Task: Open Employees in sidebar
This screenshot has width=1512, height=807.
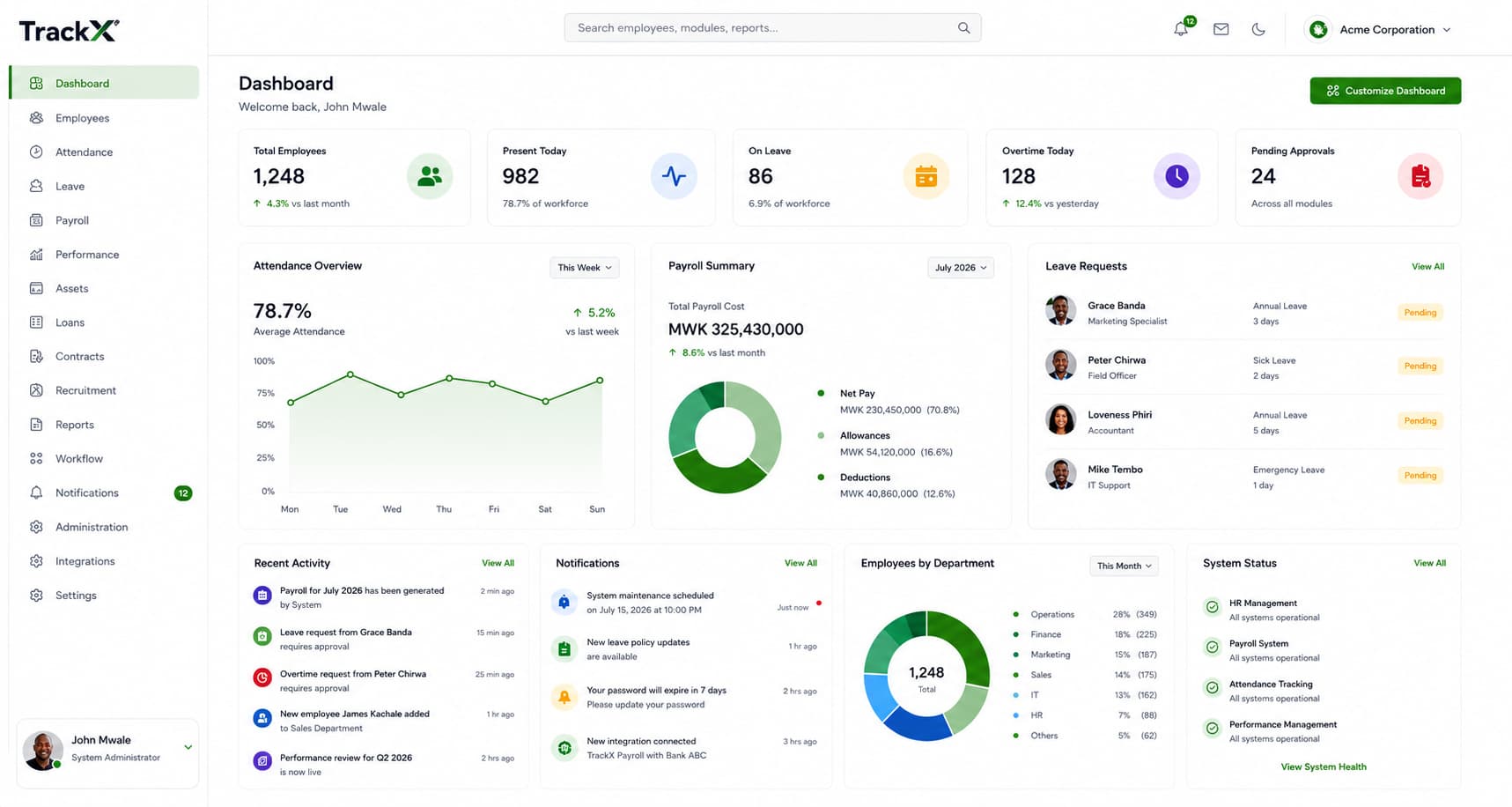Action: 104,118
